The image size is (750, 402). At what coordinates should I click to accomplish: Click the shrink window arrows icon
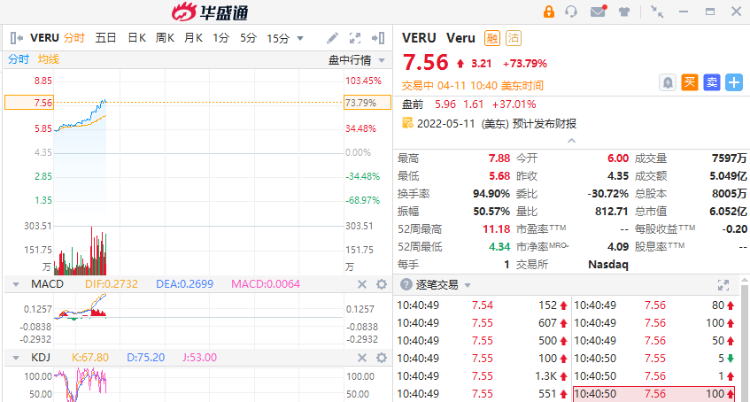tap(658, 11)
